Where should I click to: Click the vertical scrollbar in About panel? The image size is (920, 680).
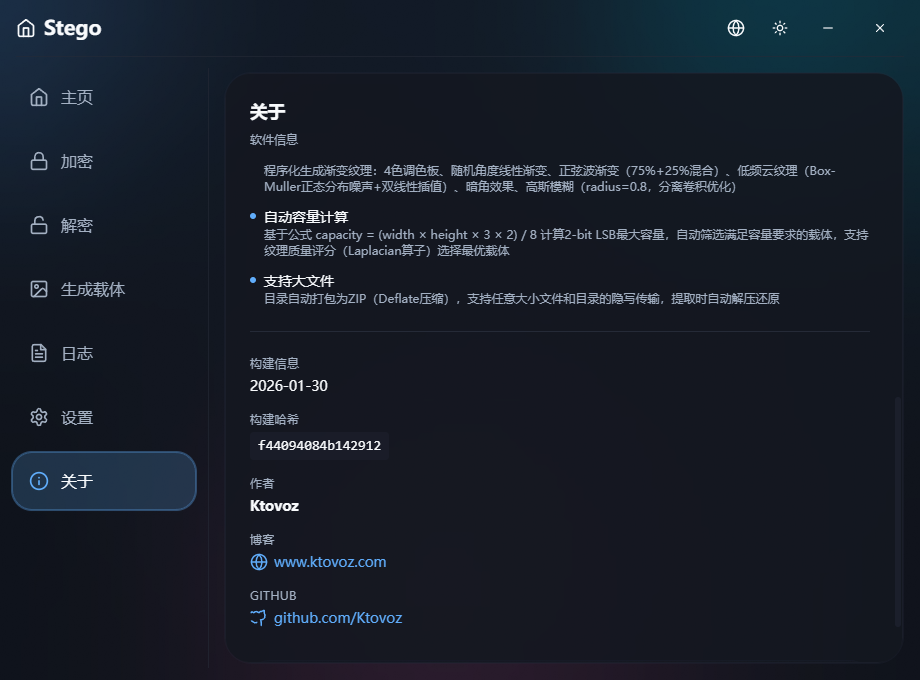point(897,510)
